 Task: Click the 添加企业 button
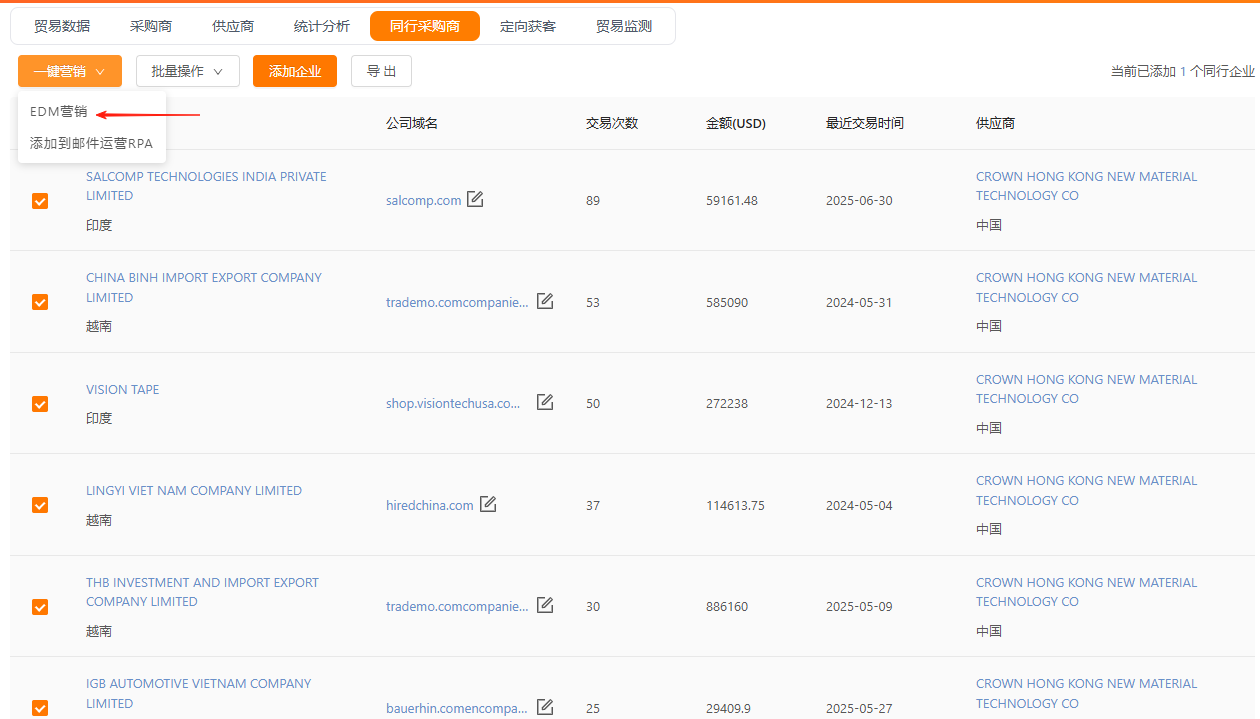pyautogui.click(x=295, y=71)
